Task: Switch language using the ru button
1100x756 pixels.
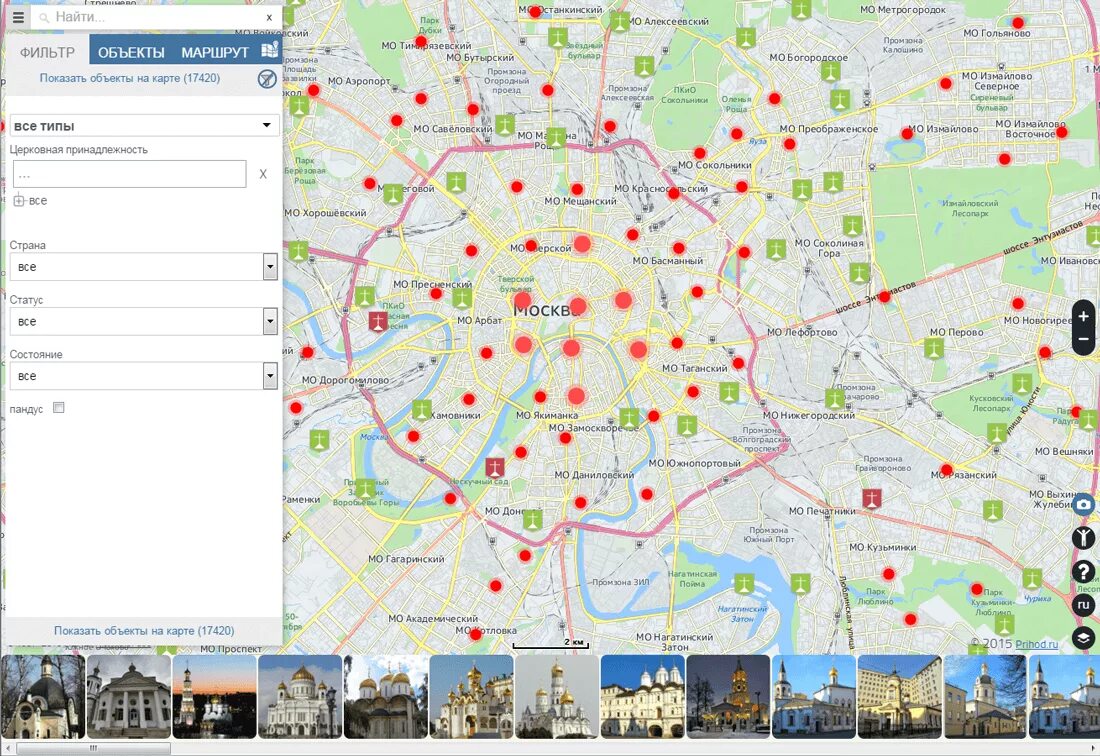Action: point(1084,605)
